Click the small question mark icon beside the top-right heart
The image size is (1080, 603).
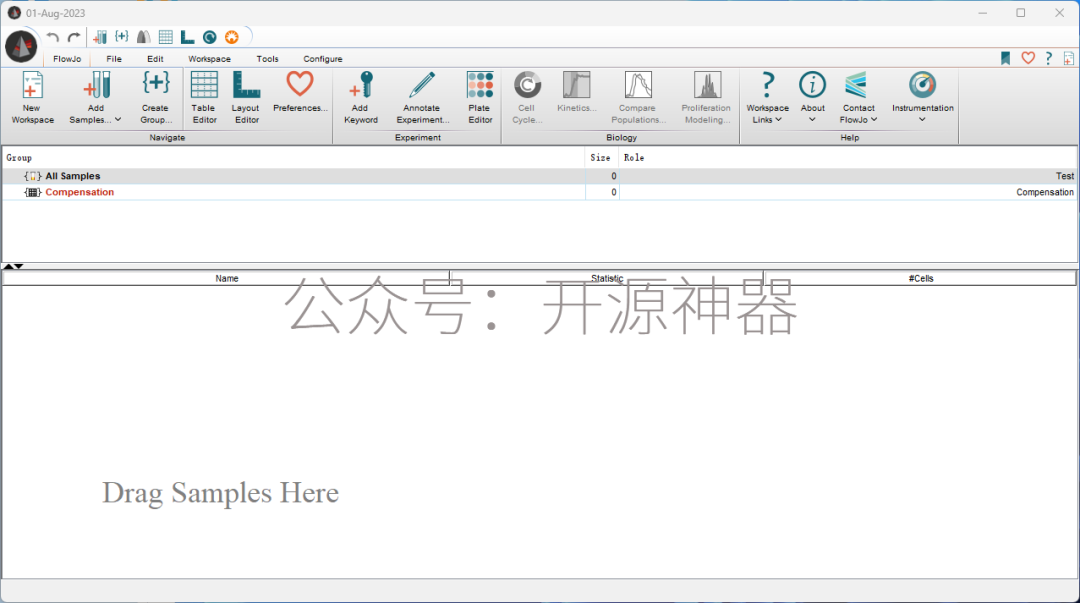pos(1048,59)
